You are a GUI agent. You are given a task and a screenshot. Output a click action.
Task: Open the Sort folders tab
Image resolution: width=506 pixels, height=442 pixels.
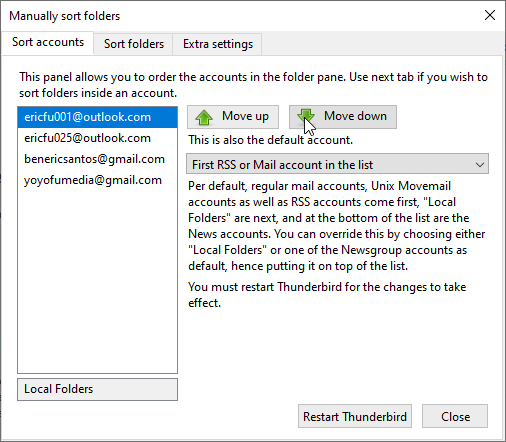click(134, 44)
